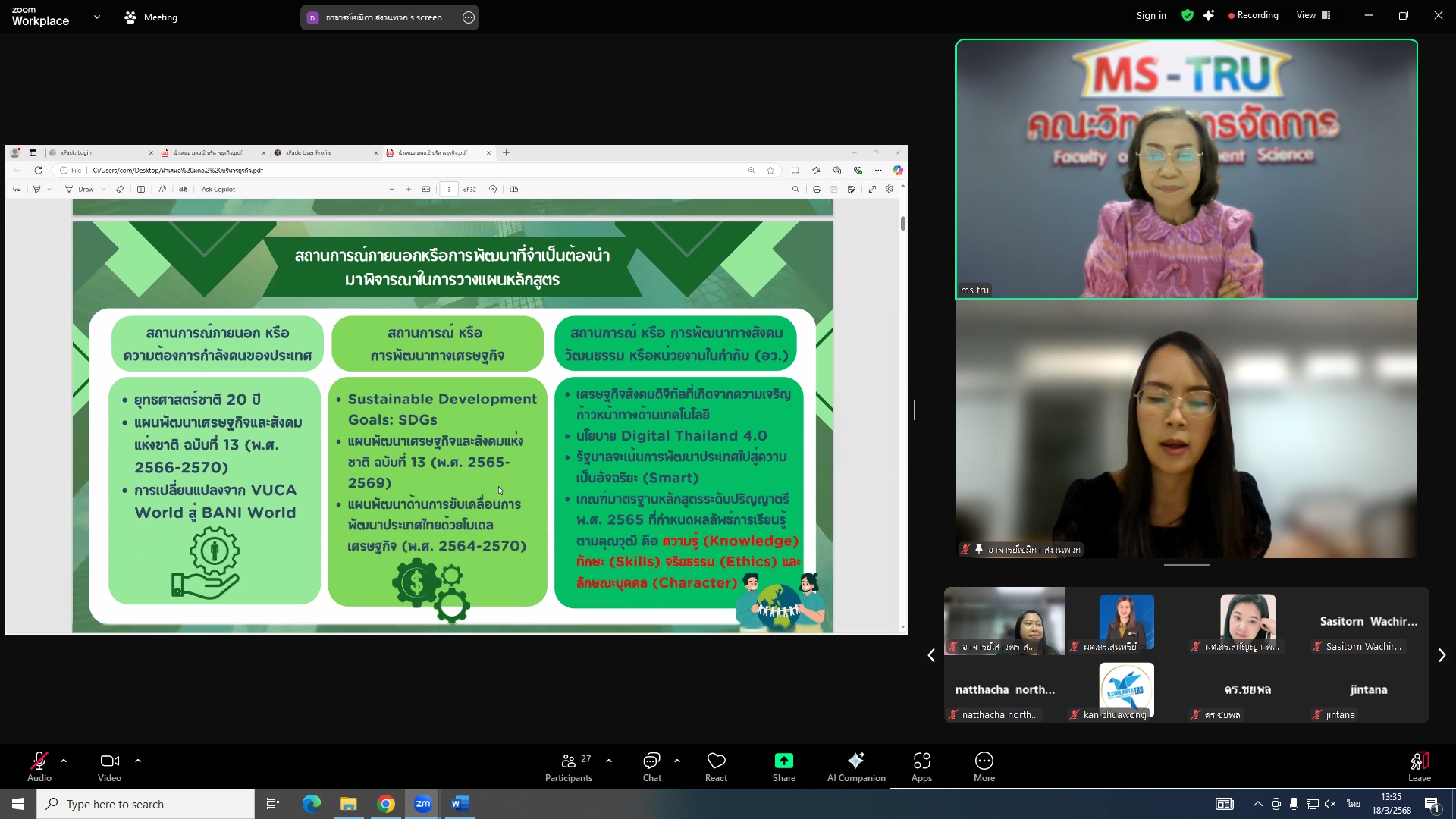The width and height of the screenshot is (1456, 819).
Task: Click the green Share button
Action: coord(783,761)
